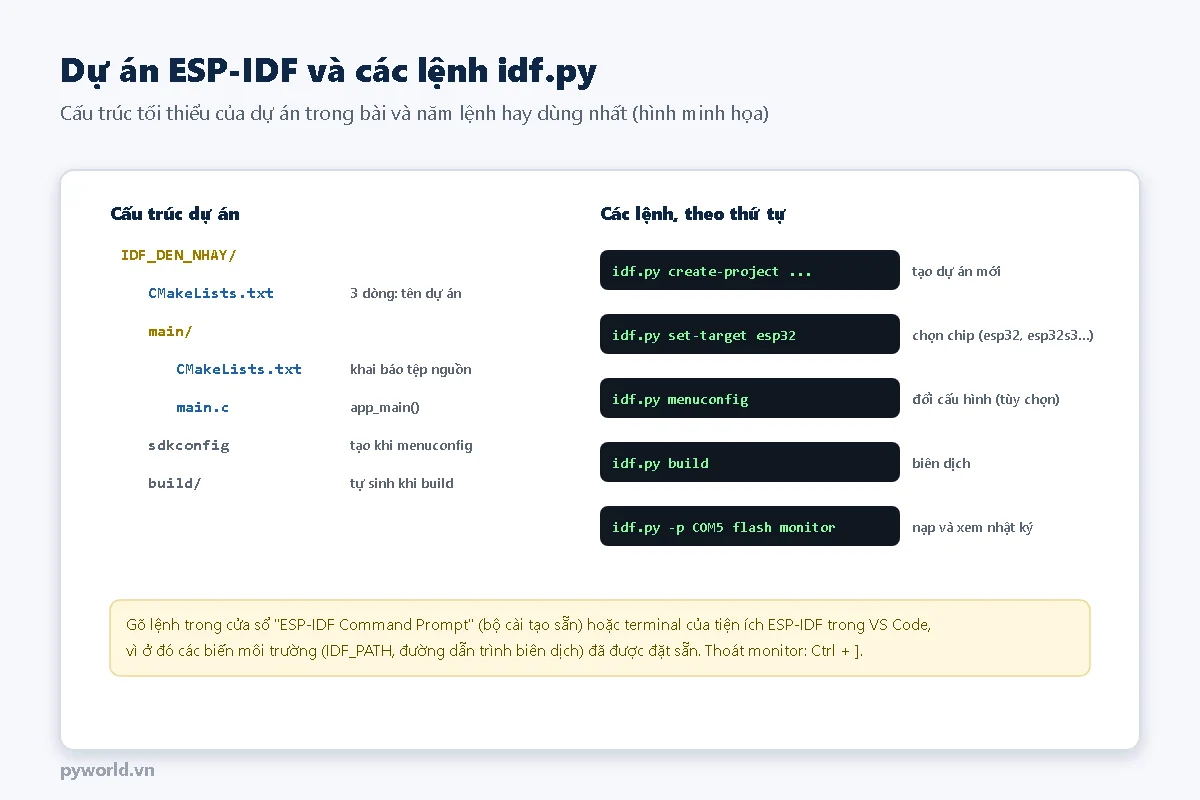Click the "idf.py create-project ..." command box
The height and width of the screenshot is (800, 1200).
750,270
